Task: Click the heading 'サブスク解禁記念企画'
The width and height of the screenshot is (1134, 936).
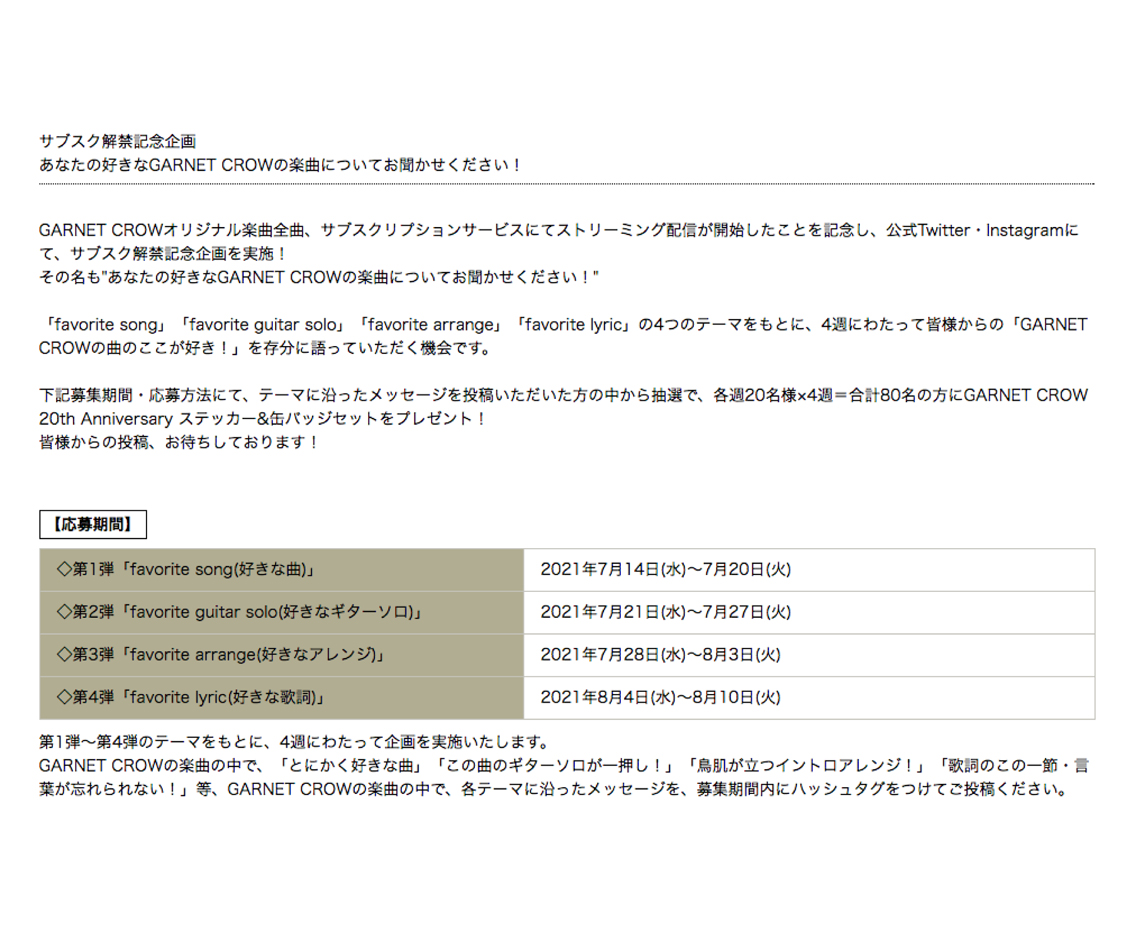Action: point(118,141)
